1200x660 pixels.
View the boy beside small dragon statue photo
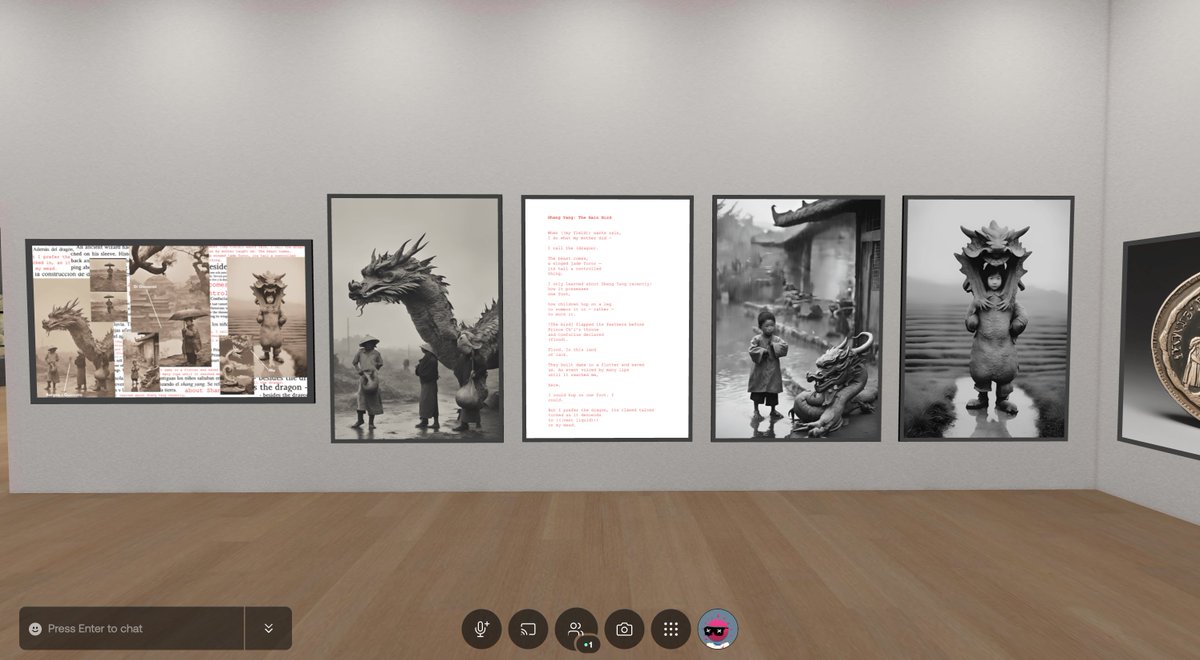(x=798, y=318)
